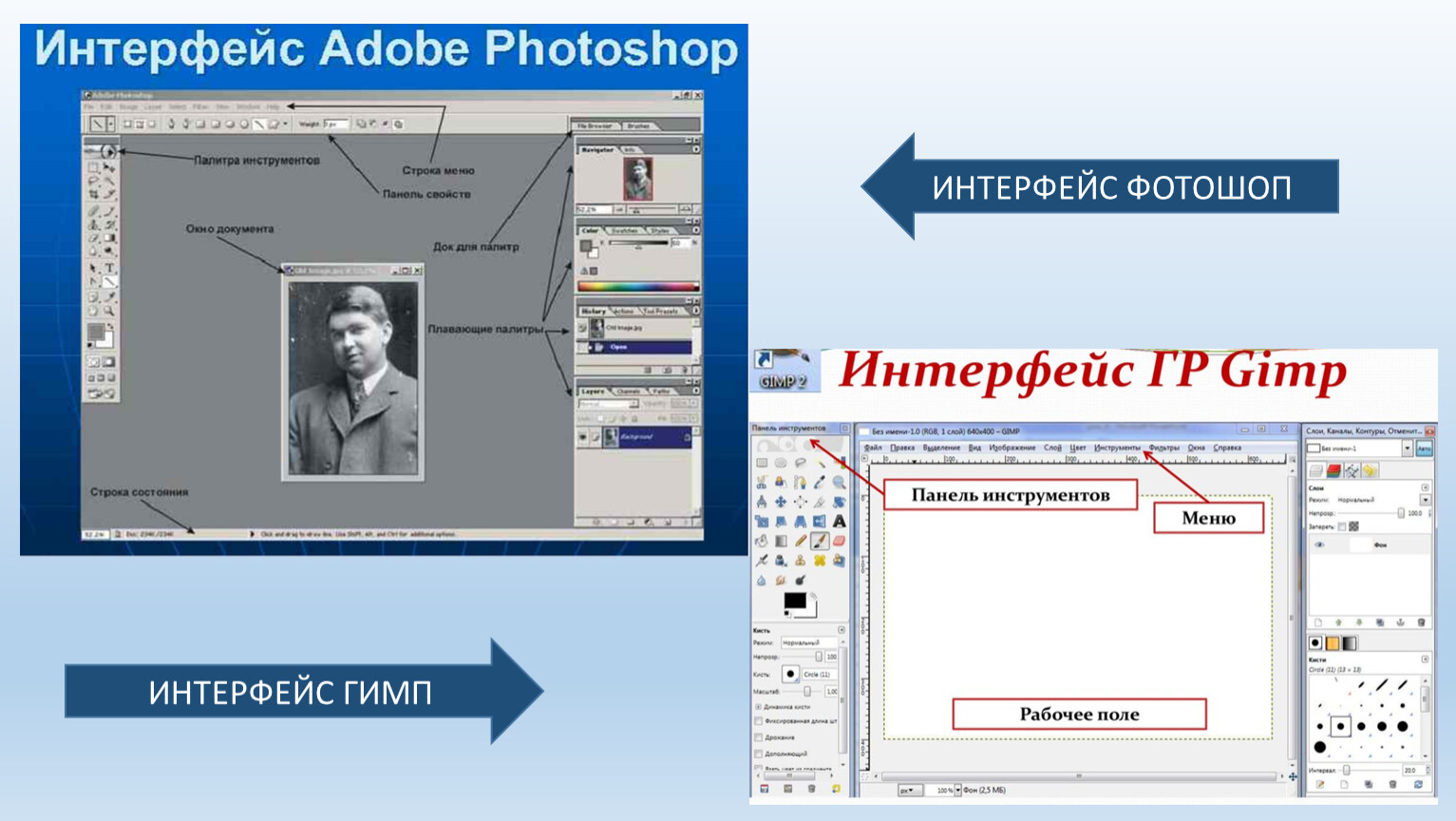Viewport: 1456px width, 821px height.
Task: Select the Paintbrush tool in GIMP toolbox
Action: 819,541
